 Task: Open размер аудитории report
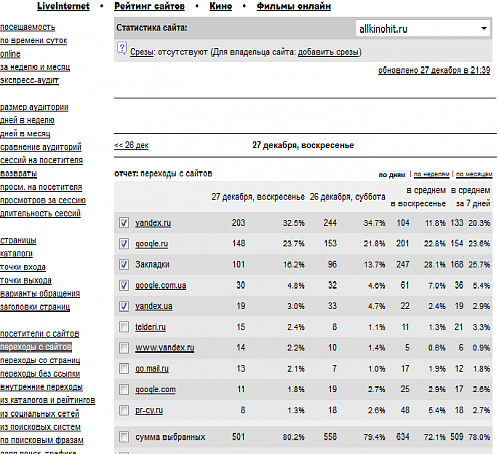(x=34, y=107)
